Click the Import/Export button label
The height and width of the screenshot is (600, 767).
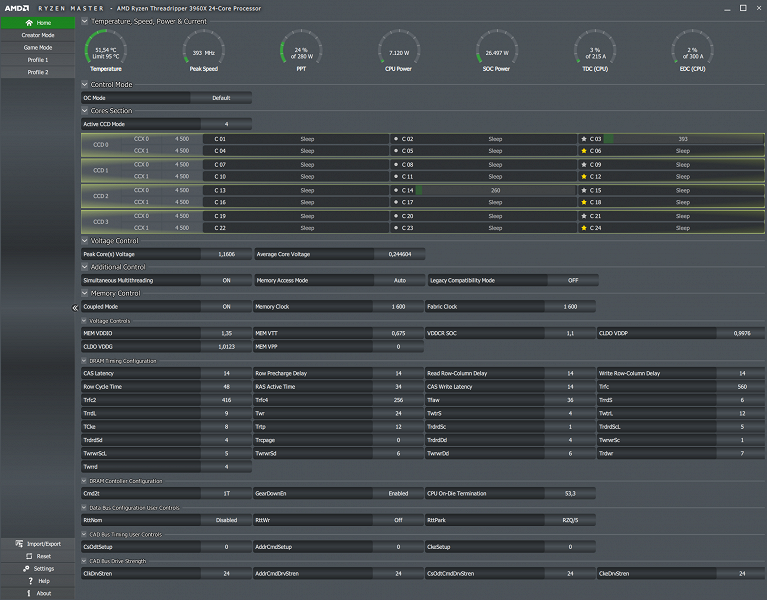pos(44,544)
